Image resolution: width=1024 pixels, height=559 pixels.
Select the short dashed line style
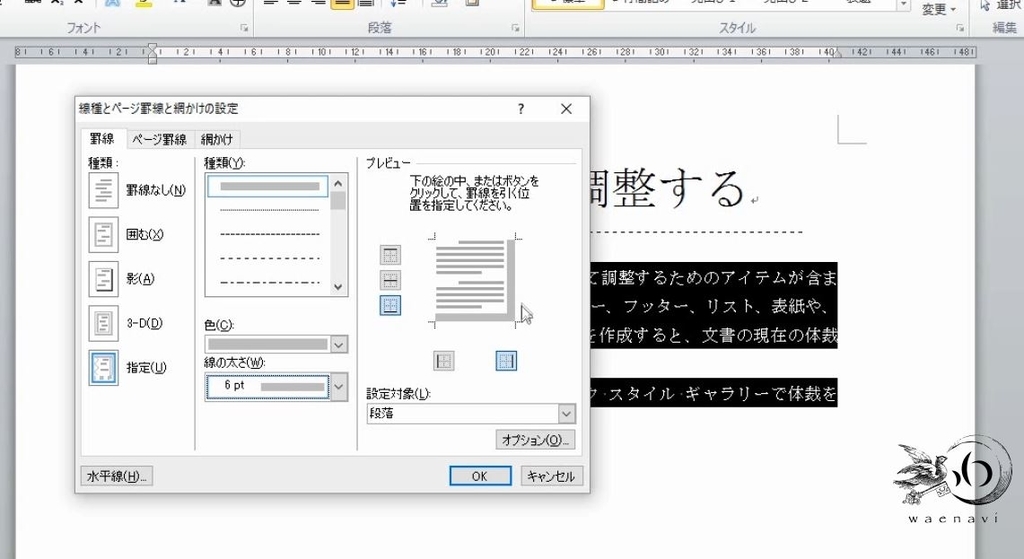(x=269, y=234)
